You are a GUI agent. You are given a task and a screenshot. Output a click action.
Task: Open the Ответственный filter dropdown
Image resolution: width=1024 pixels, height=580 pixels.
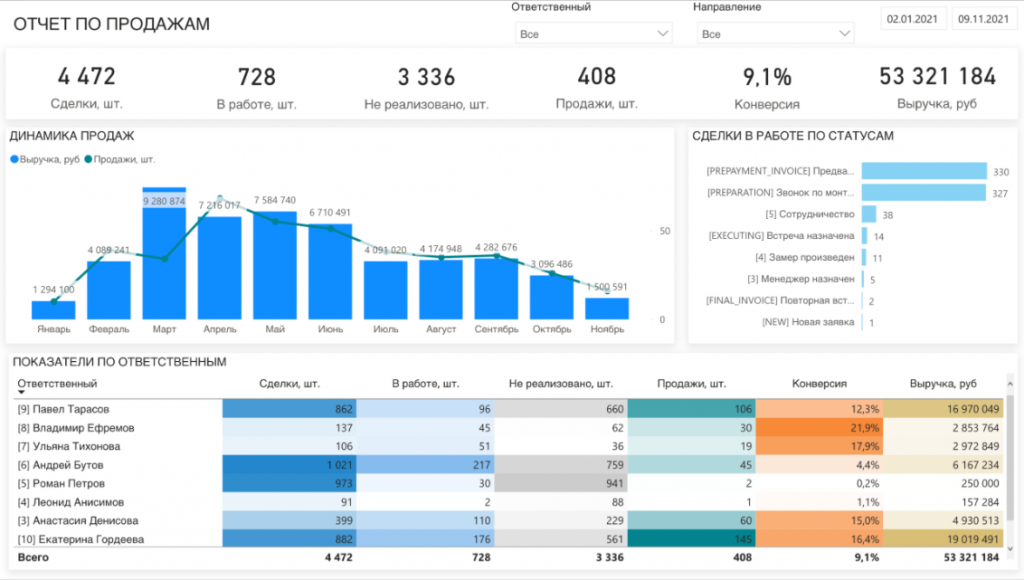tap(593, 34)
